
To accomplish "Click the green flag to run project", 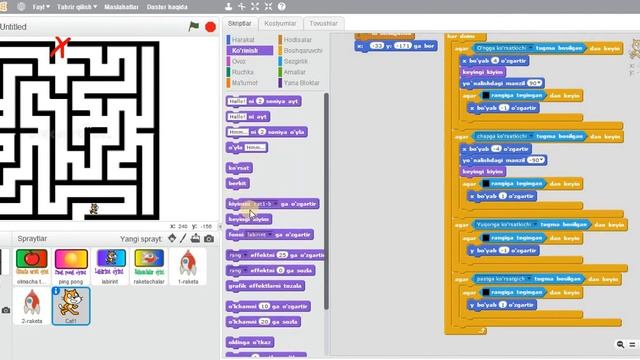I will tap(194, 27).
